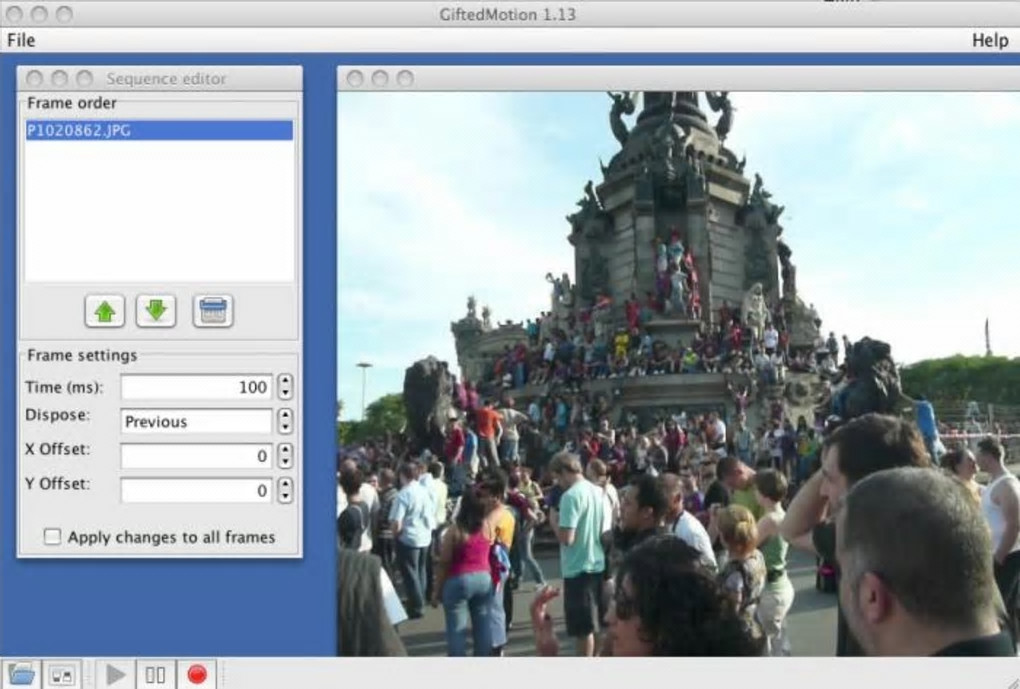This screenshot has height=689, width=1020.
Task: Delete selected frame using trash icon
Action: (x=213, y=311)
